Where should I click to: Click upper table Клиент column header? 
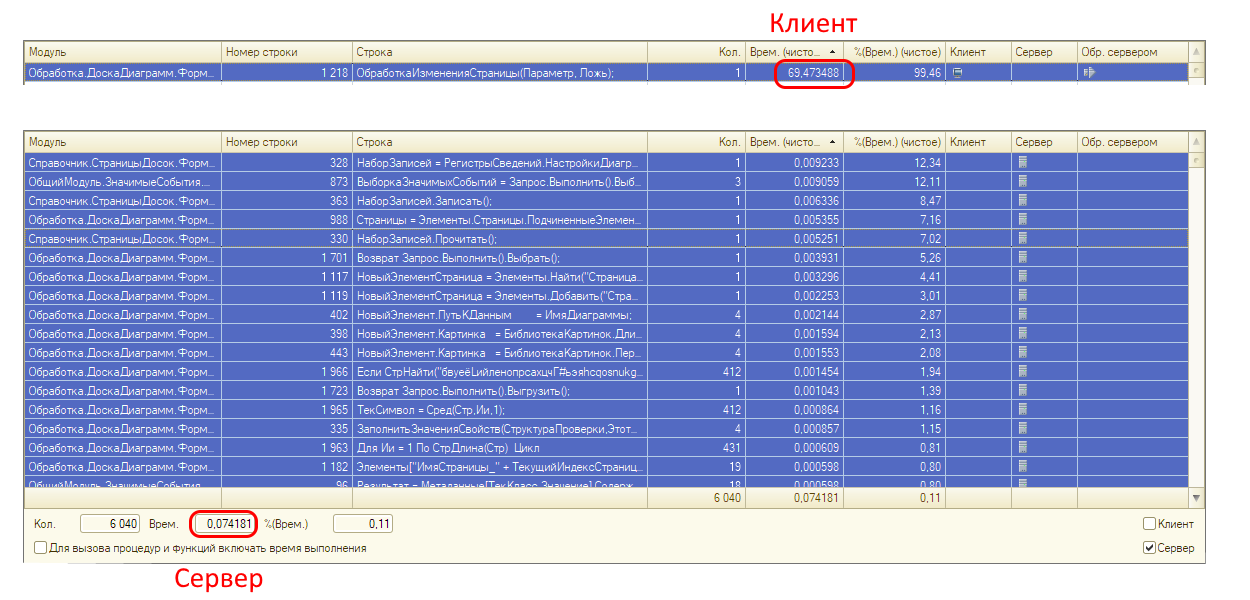click(x=978, y=51)
